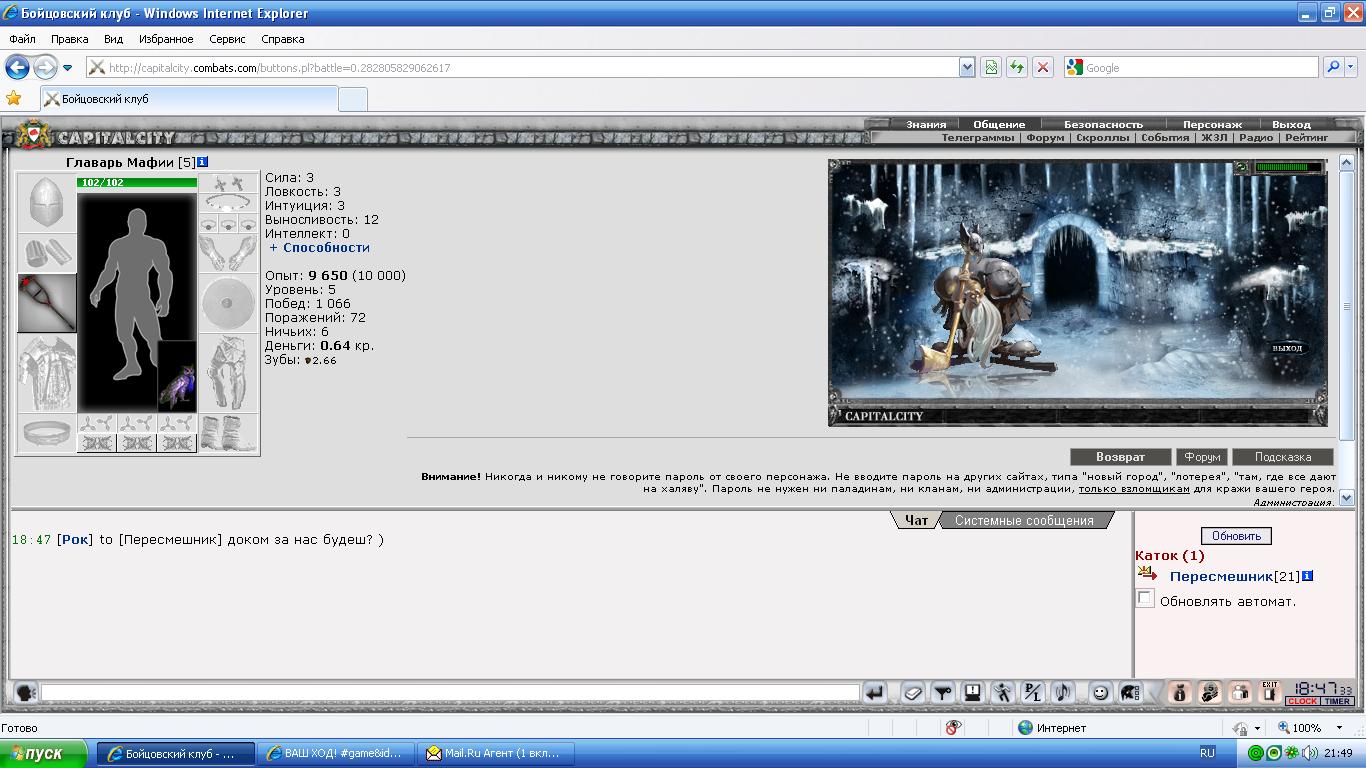The image size is (1366, 768).
Task: Click the crutch weapon slot
Action: point(46,303)
